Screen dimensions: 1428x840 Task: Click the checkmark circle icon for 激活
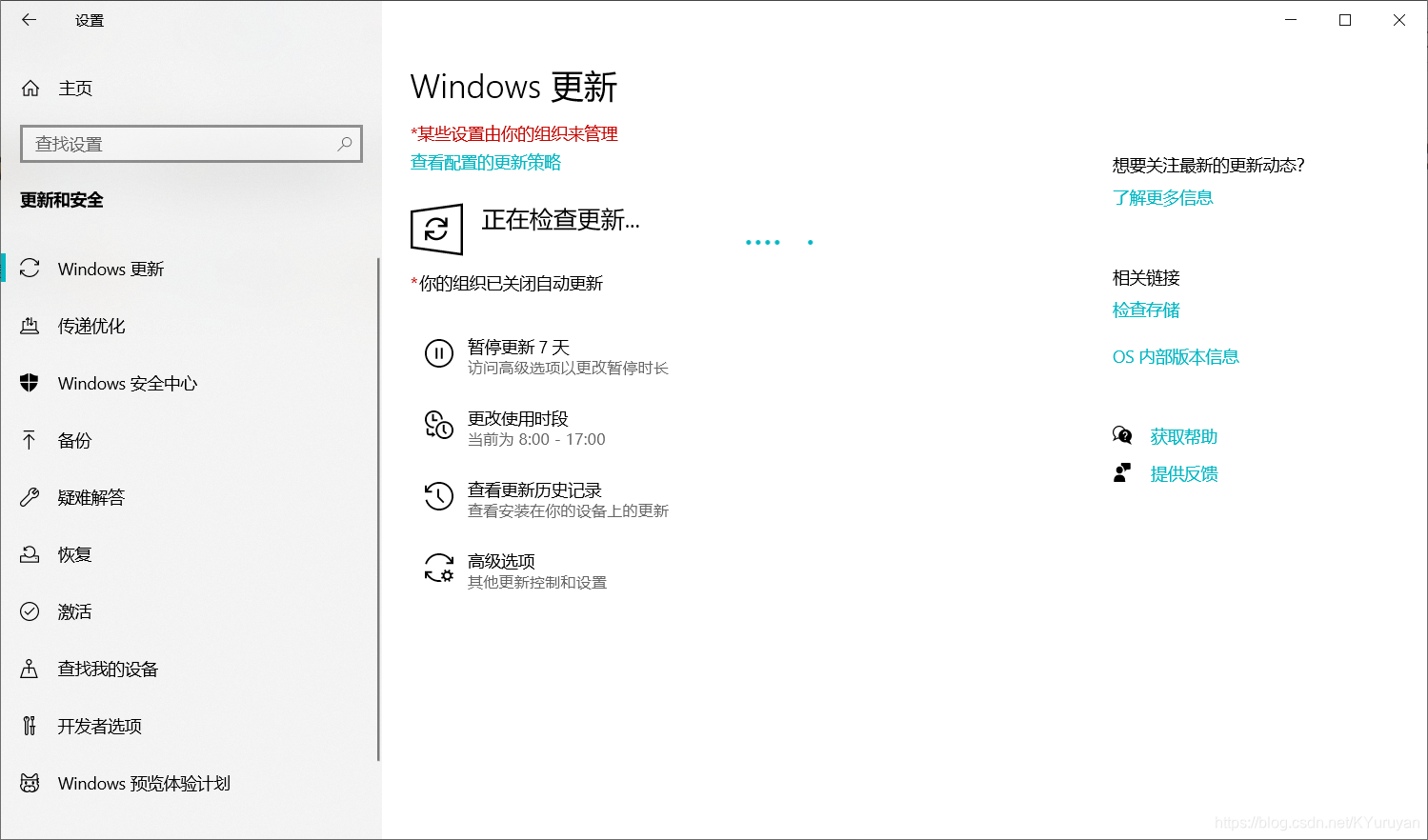point(30,611)
